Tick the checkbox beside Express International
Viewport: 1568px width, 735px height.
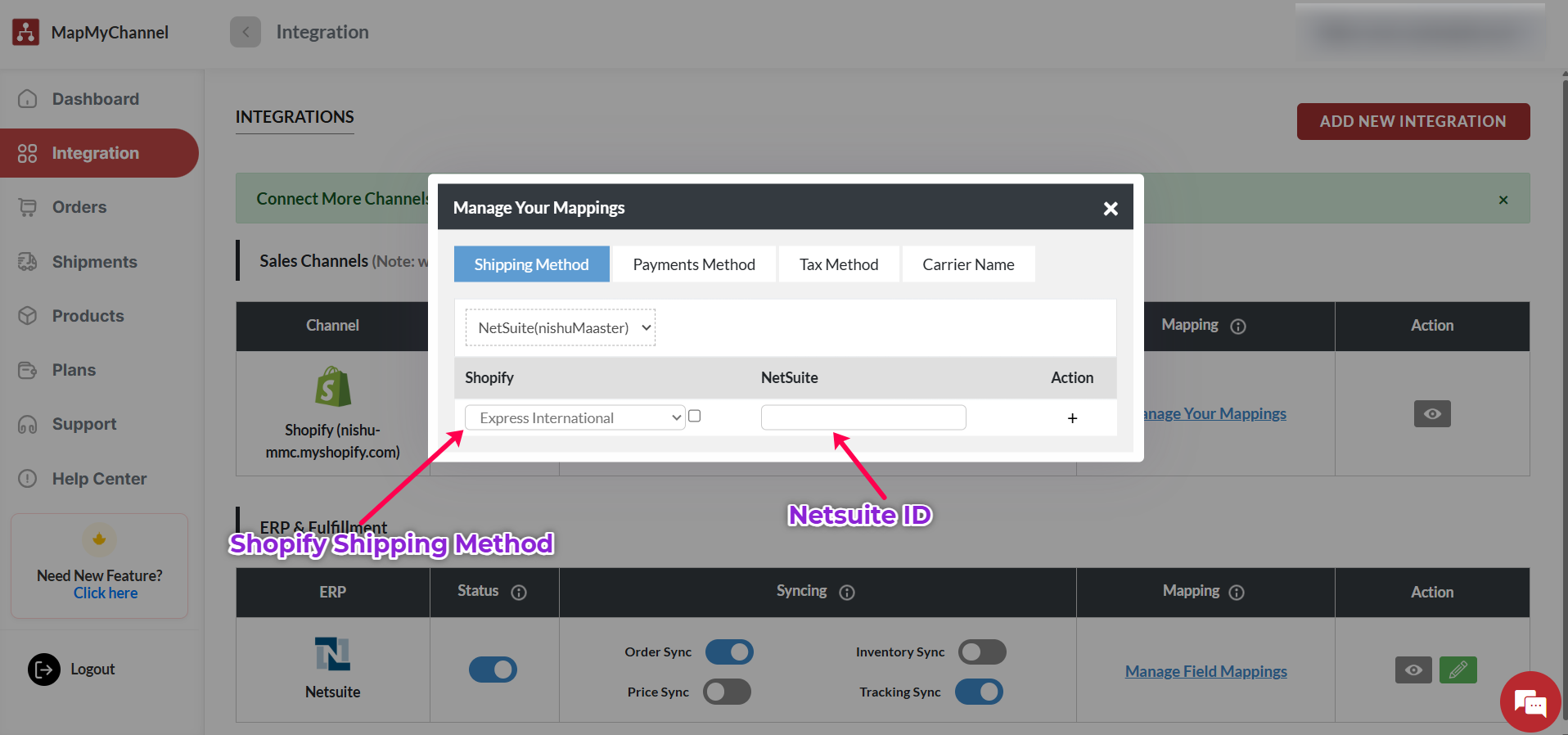point(695,417)
